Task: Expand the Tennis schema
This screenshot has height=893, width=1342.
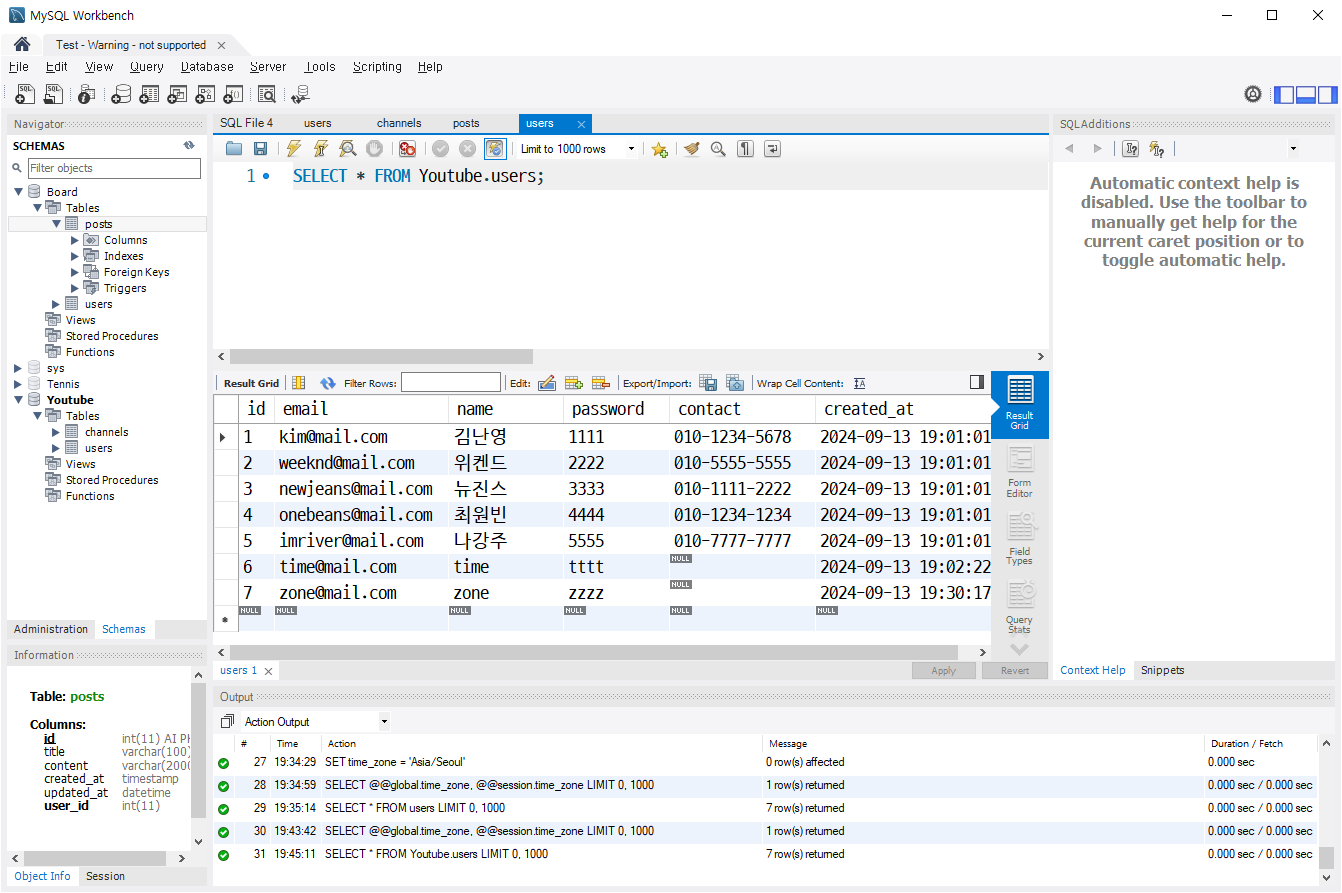Action: click(x=18, y=384)
